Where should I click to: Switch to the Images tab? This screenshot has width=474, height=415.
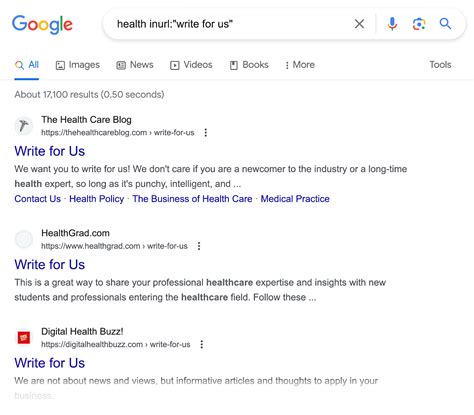(78, 65)
